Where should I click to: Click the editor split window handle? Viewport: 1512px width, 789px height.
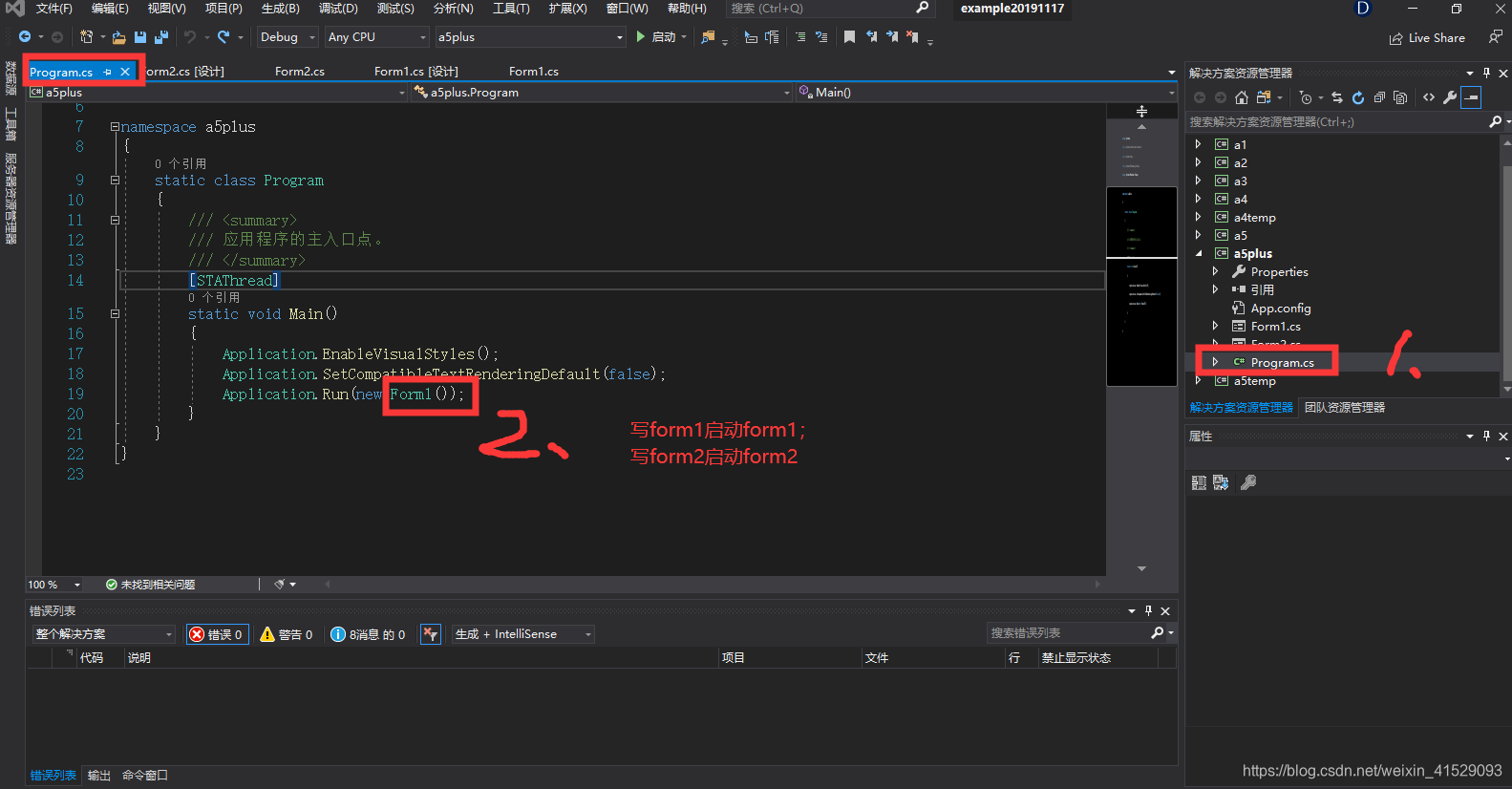click(x=1141, y=111)
